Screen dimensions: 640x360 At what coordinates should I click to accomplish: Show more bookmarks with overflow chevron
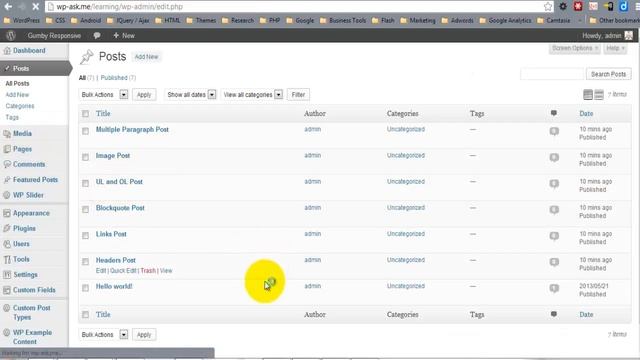click(x=580, y=20)
